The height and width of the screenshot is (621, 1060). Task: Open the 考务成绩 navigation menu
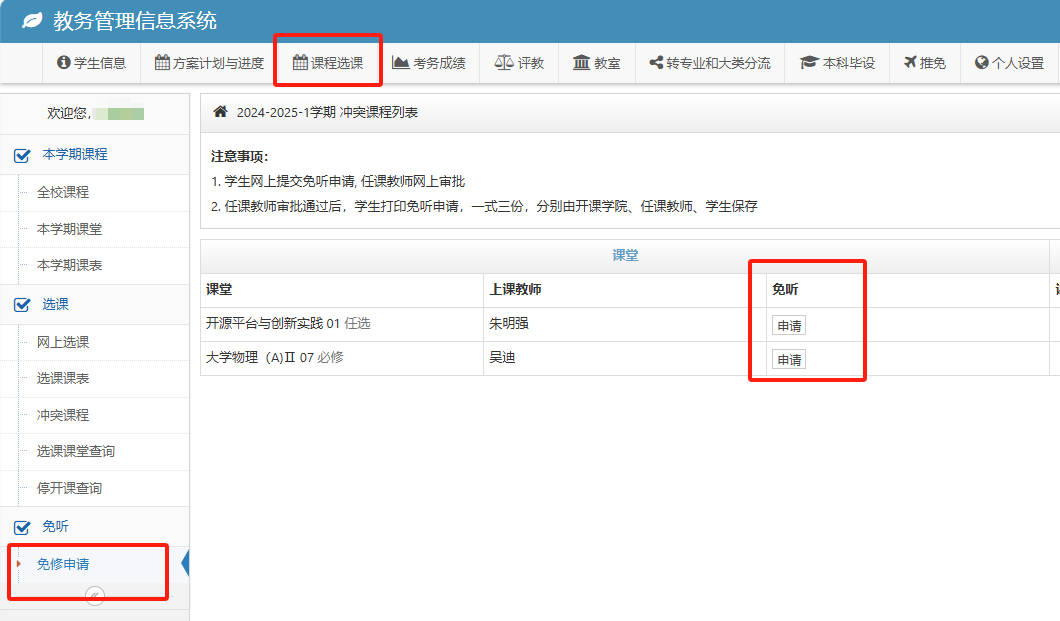[429, 63]
